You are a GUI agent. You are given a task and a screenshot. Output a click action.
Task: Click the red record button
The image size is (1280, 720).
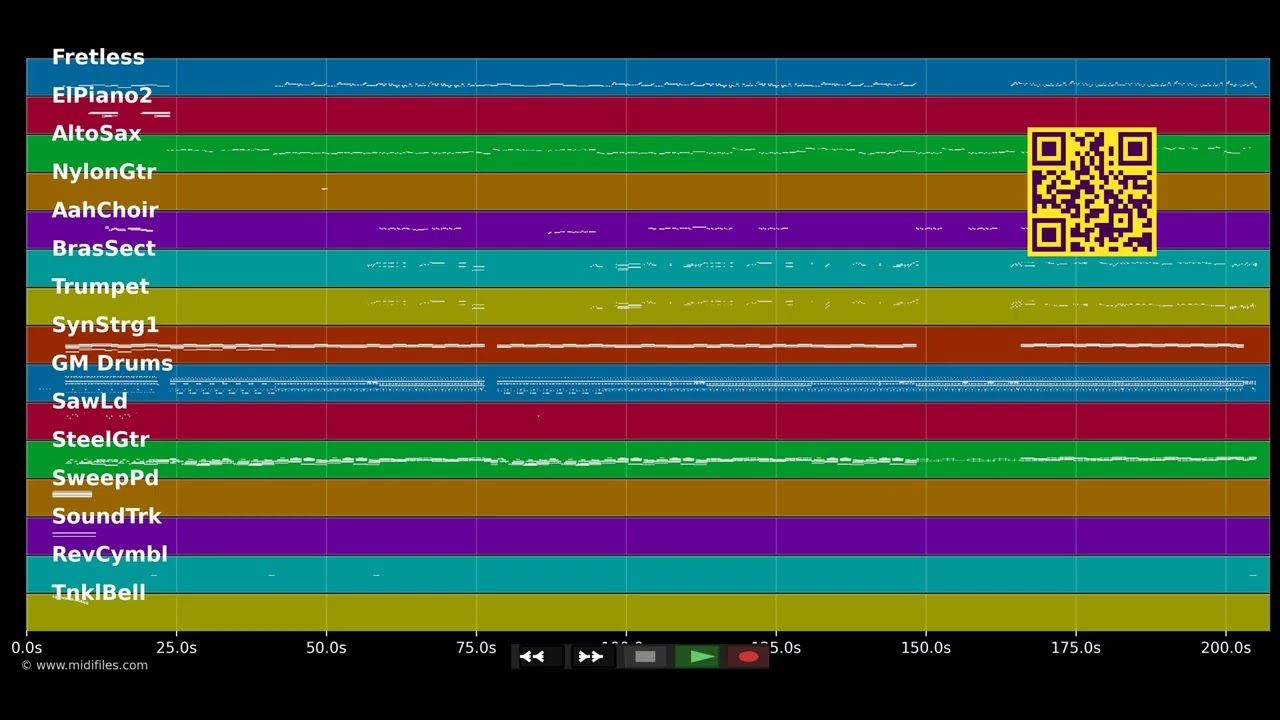pos(749,657)
